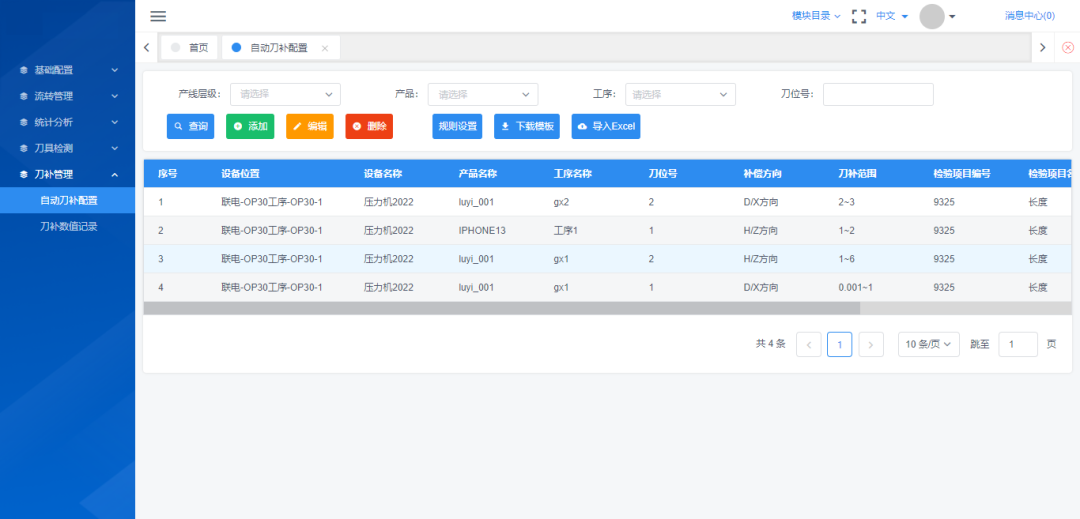The image size is (1080, 519).
Task: Open the 中文 language dropdown
Action: pos(892,16)
